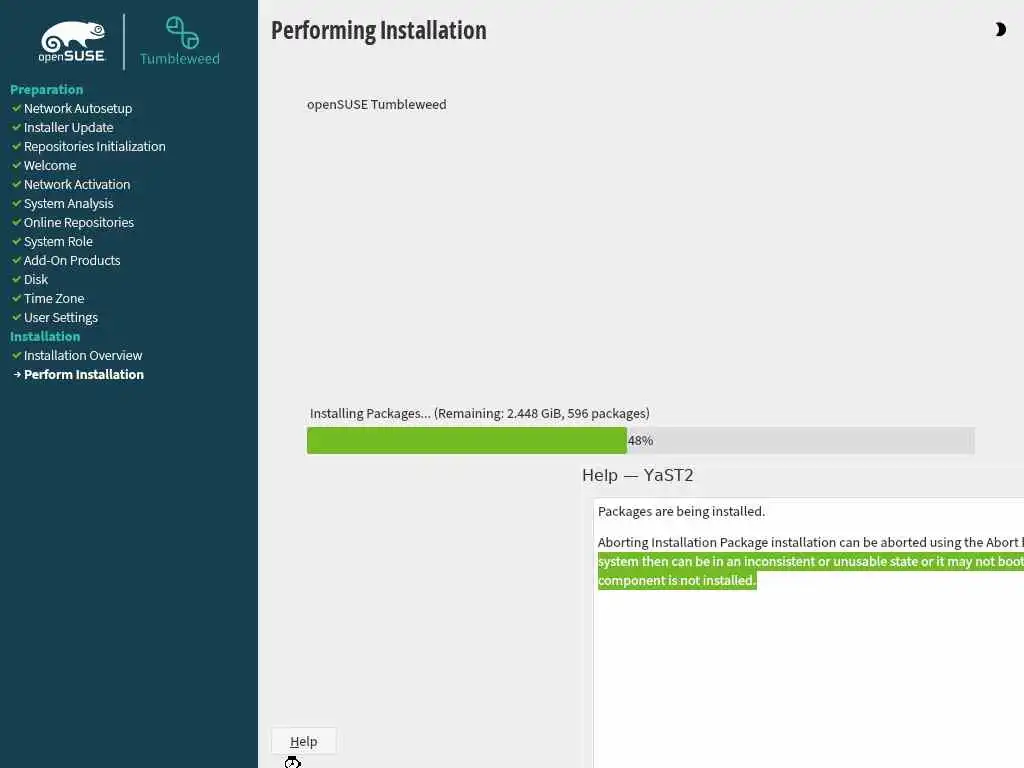Image resolution: width=1024 pixels, height=768 pixels.
Task: Click checkmark icon beside Disk
Action: pyautogui.click(x=16, y=279)
